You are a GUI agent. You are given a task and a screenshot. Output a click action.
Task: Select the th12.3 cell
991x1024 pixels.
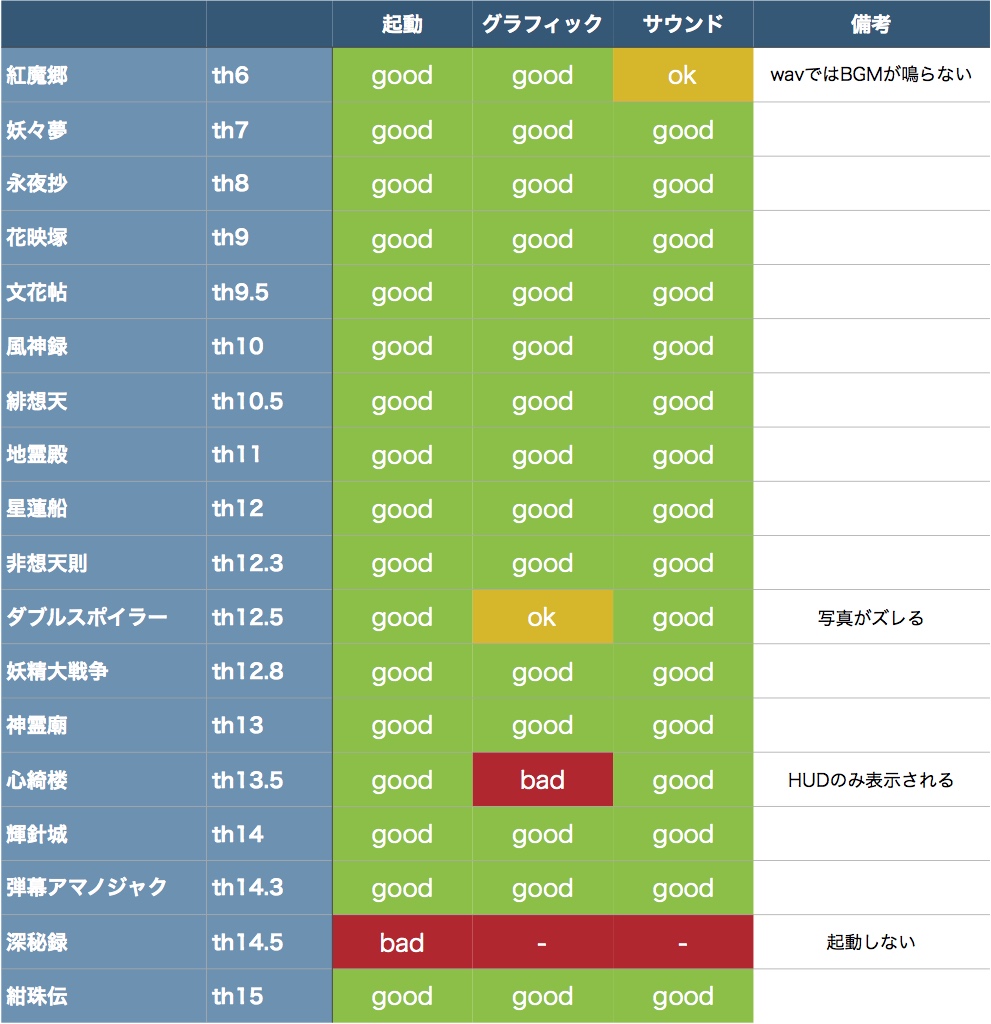(x=269, y=563)
